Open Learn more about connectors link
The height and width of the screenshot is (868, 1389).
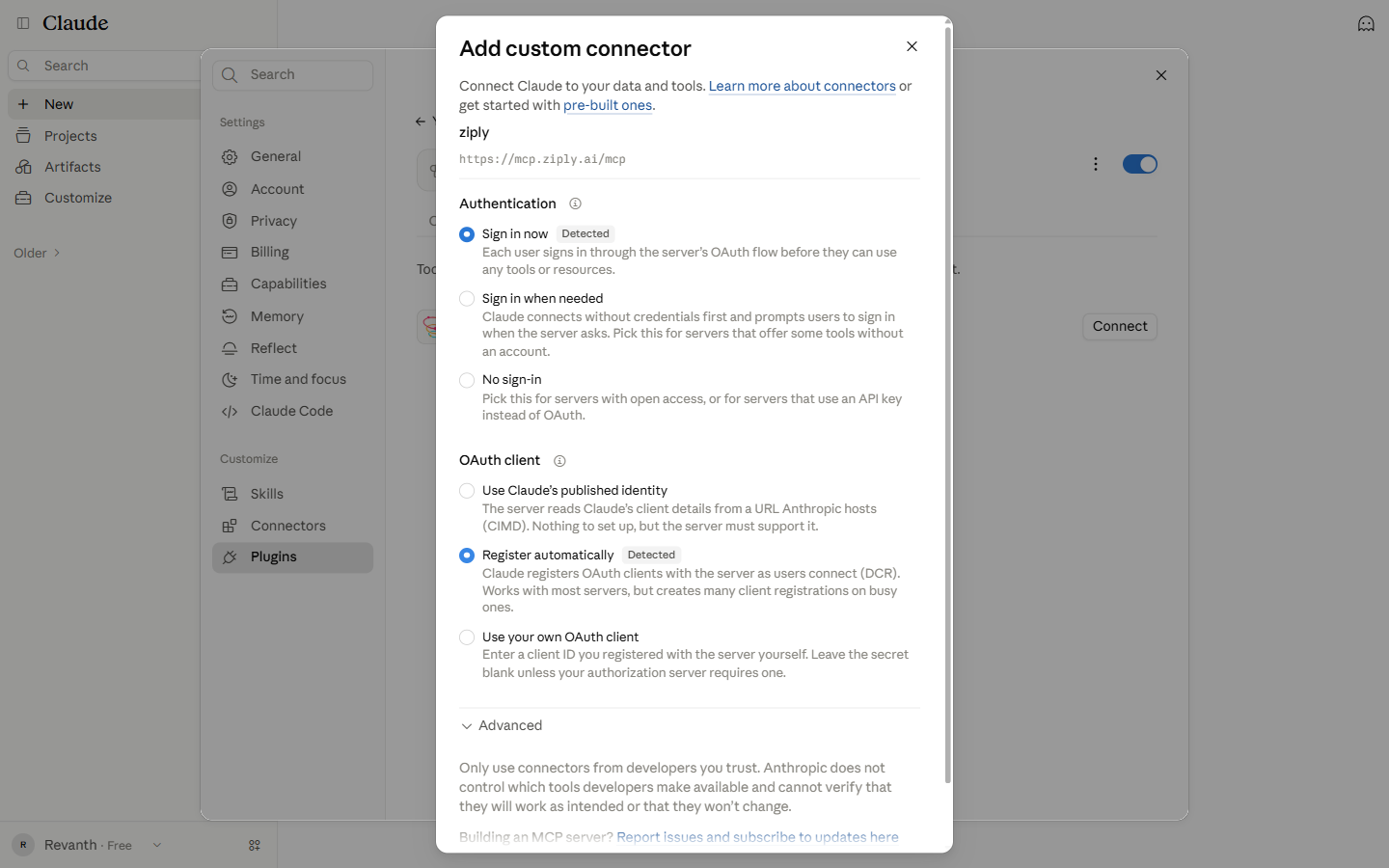(803, 86)
